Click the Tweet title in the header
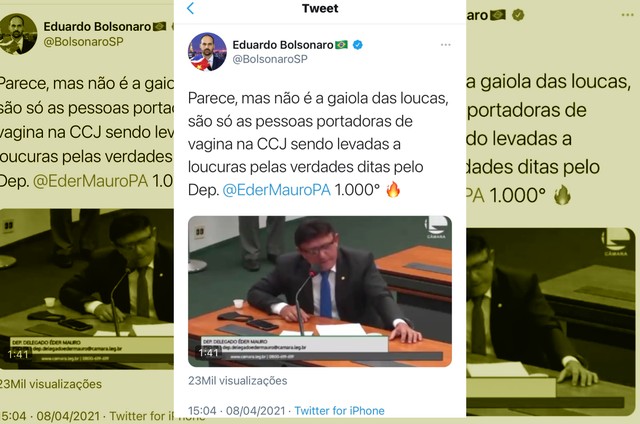640x424 pixels. point(320,8)
